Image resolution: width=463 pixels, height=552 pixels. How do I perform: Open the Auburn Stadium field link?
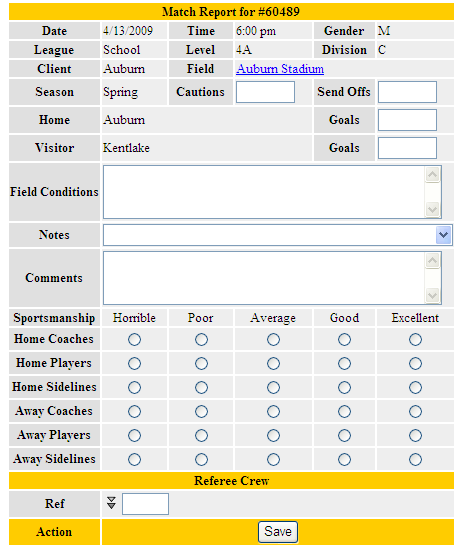pyautogui.click(x=280, y=69)
